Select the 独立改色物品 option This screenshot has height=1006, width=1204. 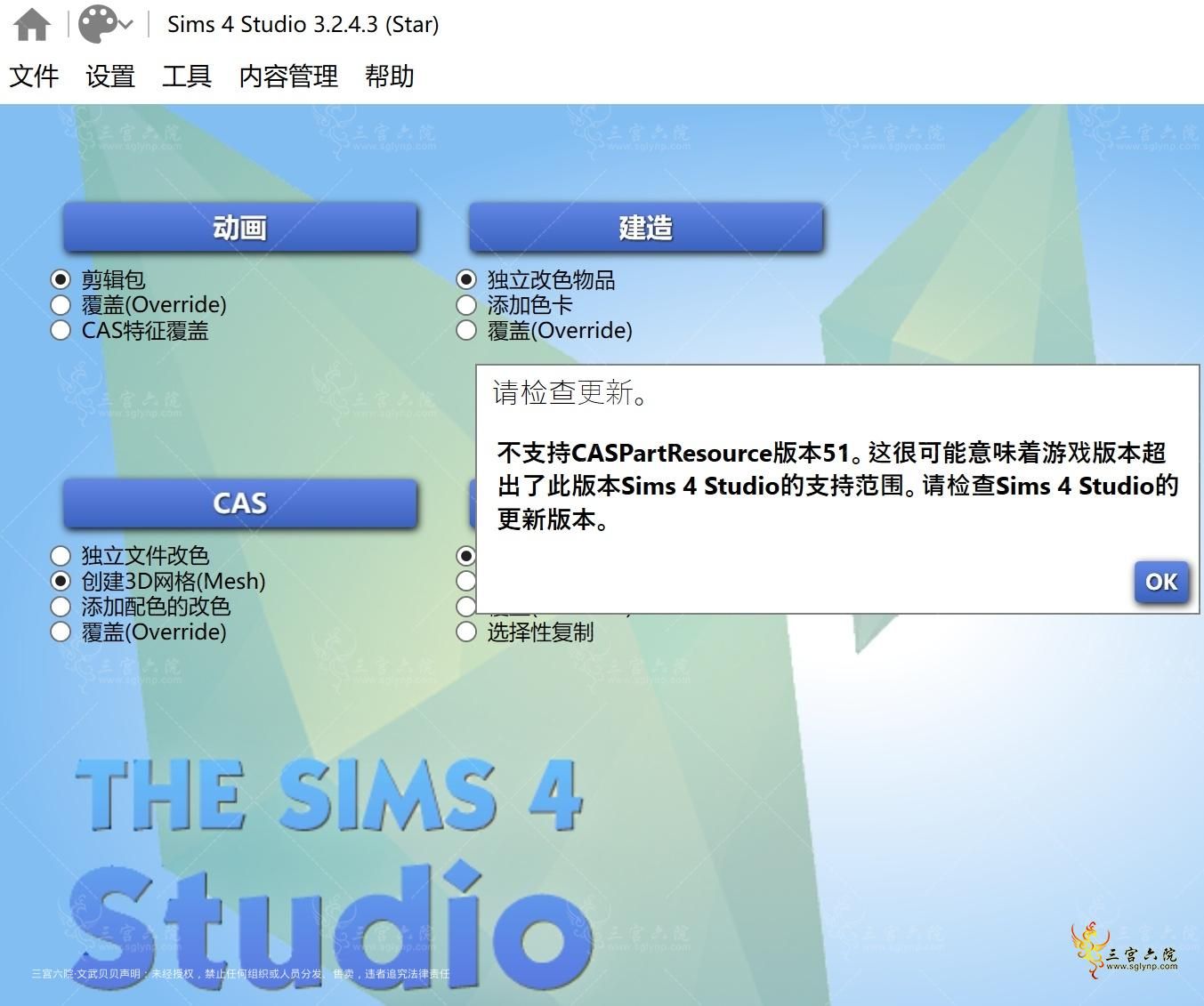click(536, 279)
